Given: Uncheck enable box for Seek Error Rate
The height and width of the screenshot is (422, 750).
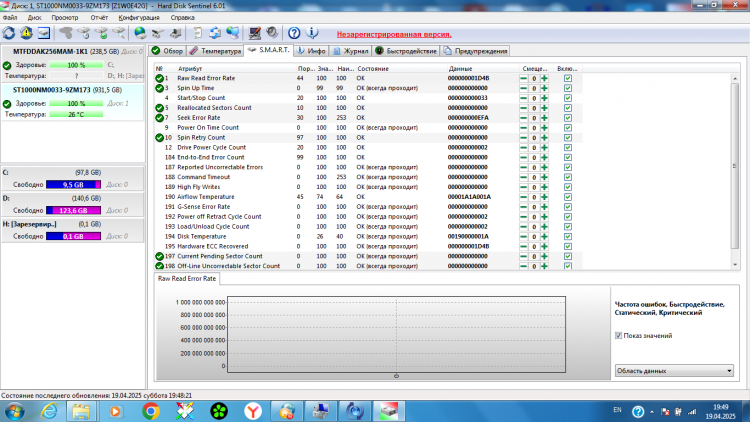Looking at the screenshot, I should [568, 118].
